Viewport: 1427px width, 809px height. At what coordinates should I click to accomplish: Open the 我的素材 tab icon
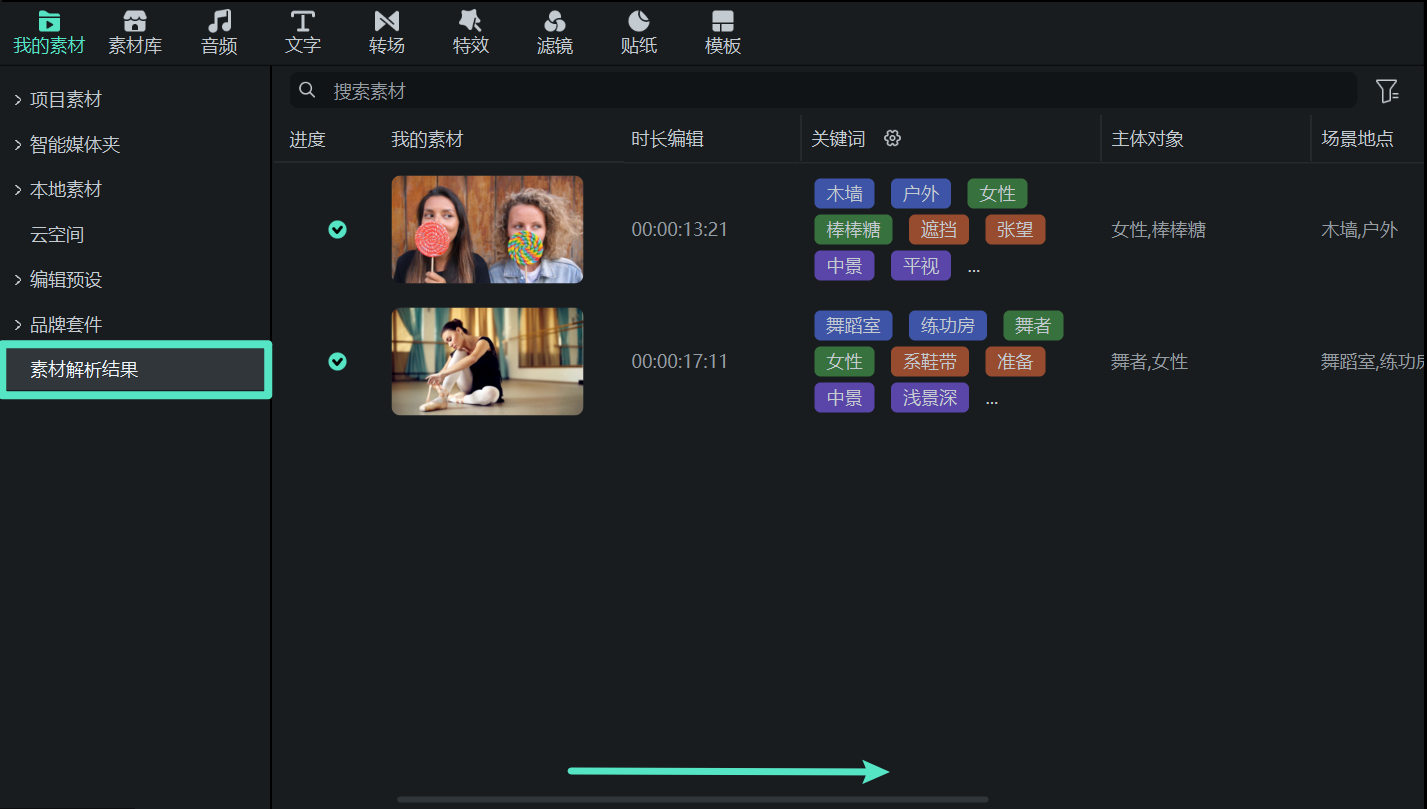[x=49, y=21]
